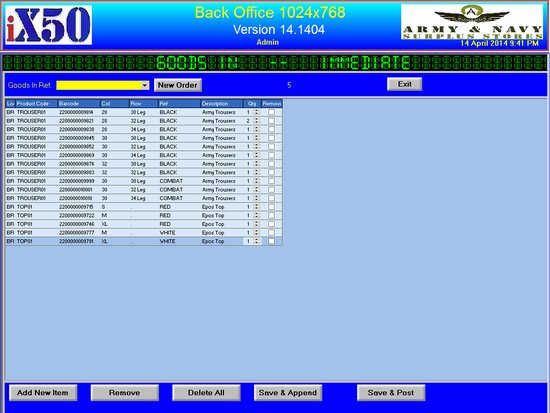550x413 pixels.
Task: Tick Remove checkbox for size XL WHITE top
Action: [271, 241]
